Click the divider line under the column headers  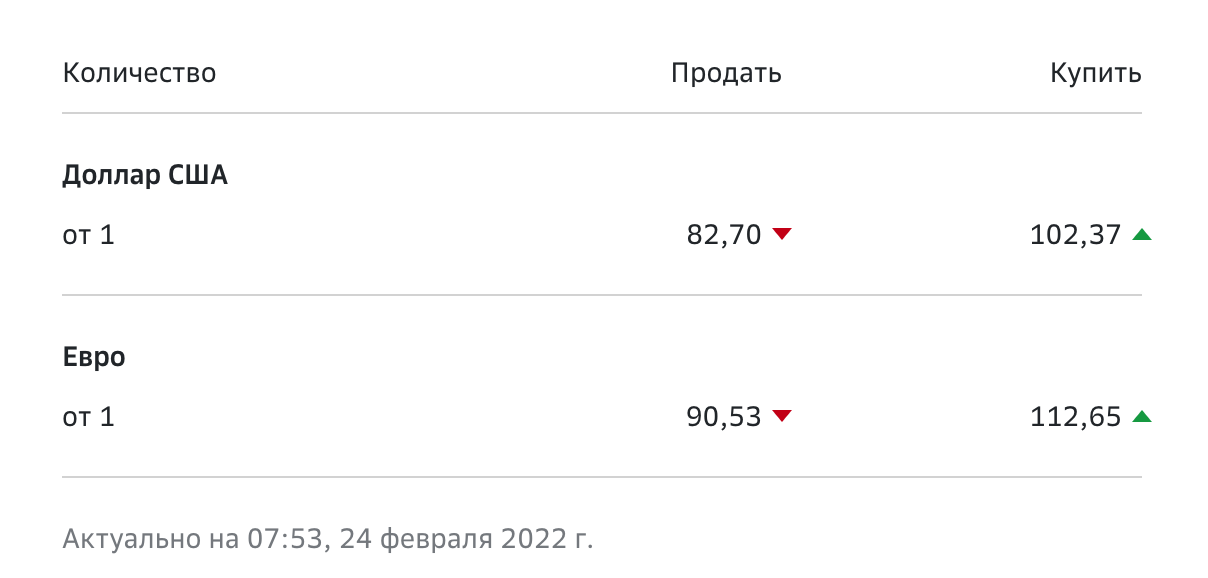(x=602, y=113)
